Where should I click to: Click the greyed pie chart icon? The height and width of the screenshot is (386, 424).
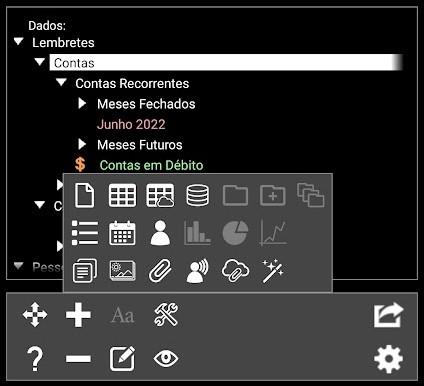(x=235, y=233)
